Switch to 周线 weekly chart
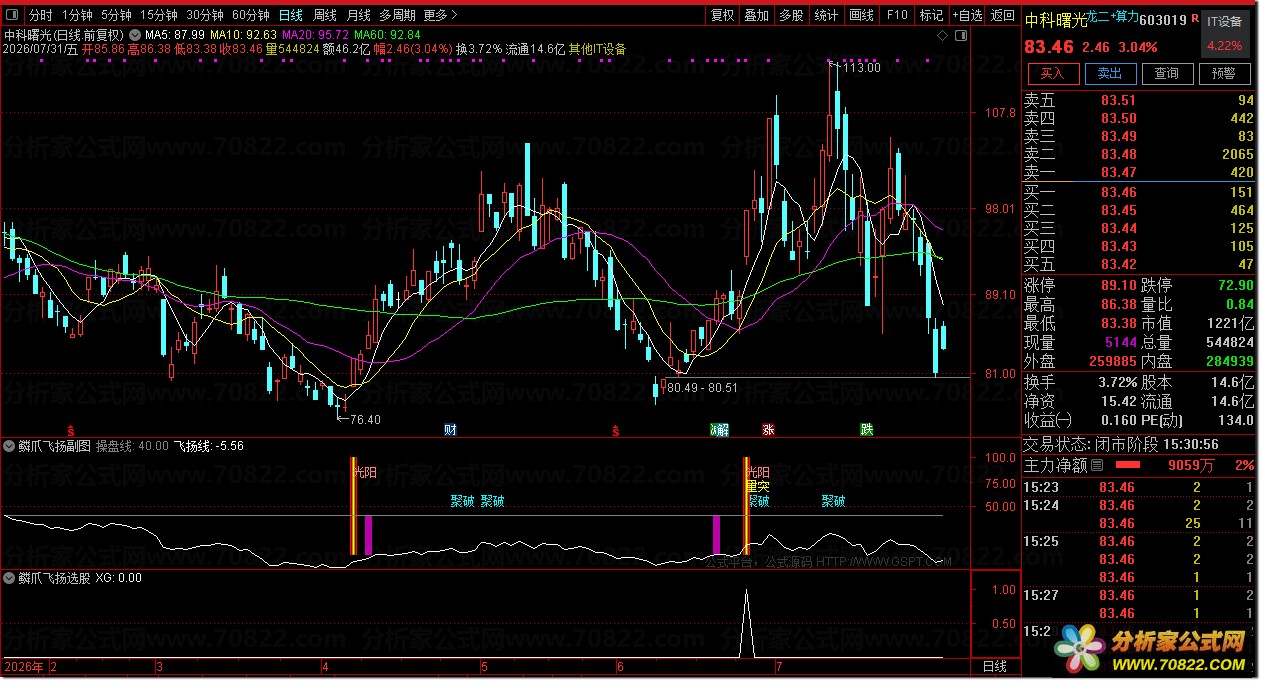 (324, 15)
